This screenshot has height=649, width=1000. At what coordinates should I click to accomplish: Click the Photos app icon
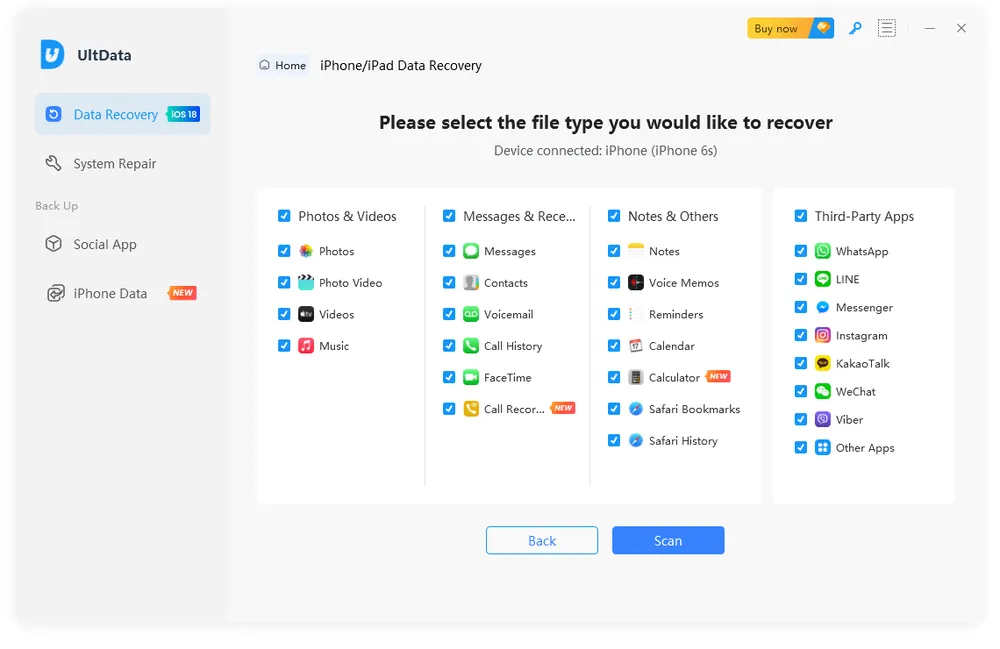pos(306,251)
